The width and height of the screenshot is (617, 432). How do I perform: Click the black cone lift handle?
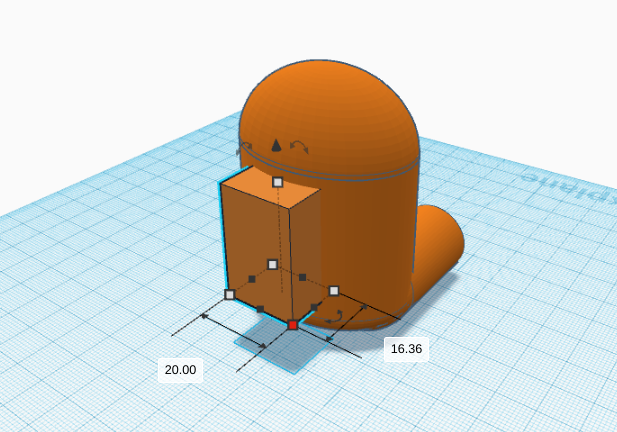277,145
